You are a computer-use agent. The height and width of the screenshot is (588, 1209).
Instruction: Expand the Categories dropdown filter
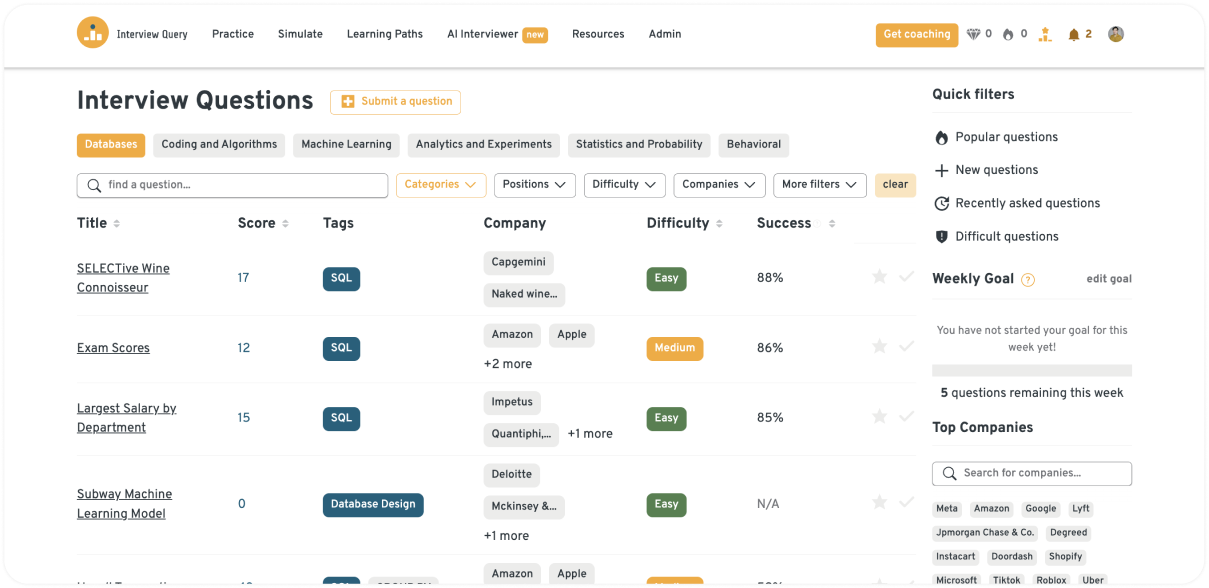click(x=441, y=185)
